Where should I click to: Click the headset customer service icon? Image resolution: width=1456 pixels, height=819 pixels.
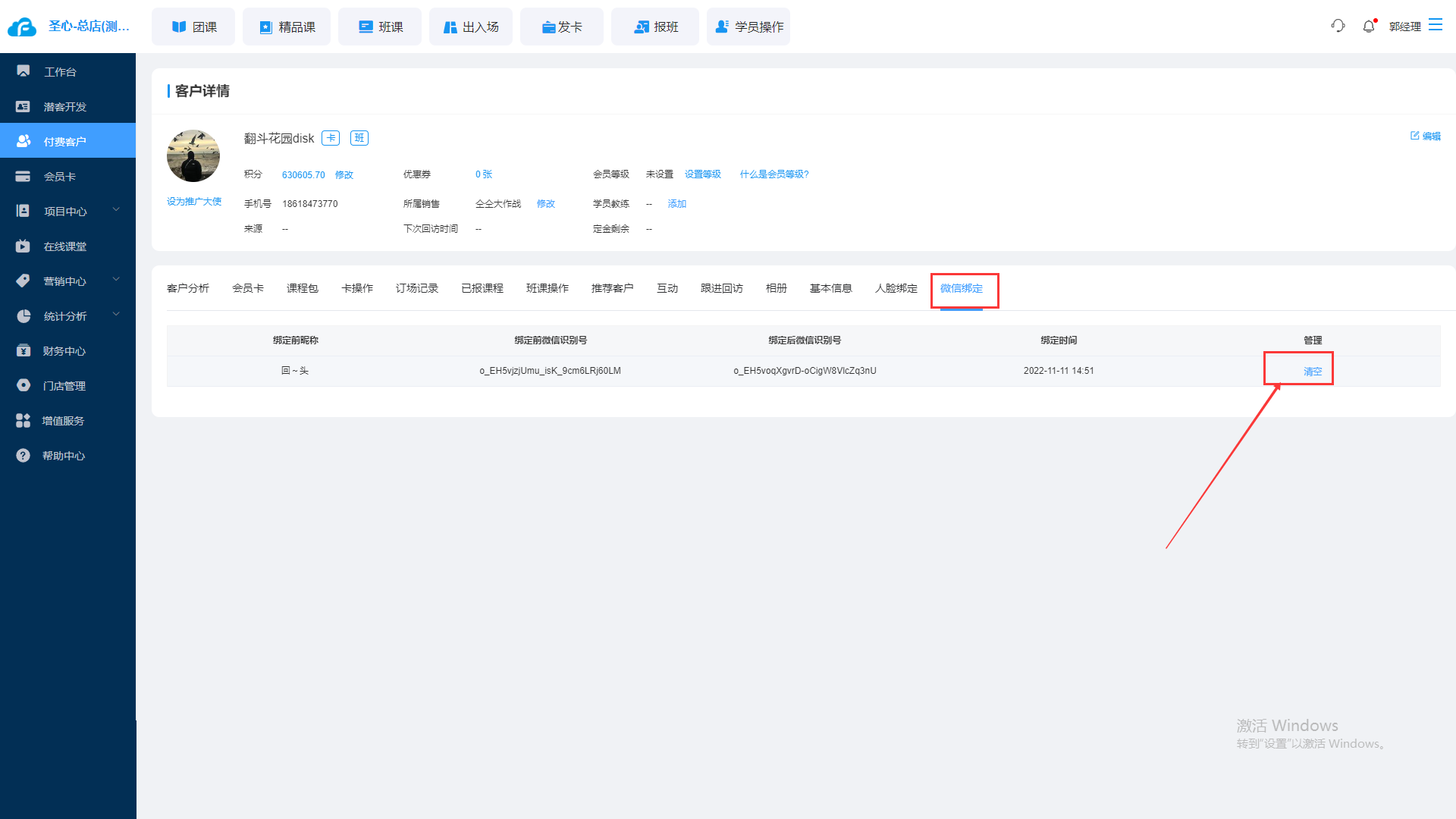coord(1338,26)
